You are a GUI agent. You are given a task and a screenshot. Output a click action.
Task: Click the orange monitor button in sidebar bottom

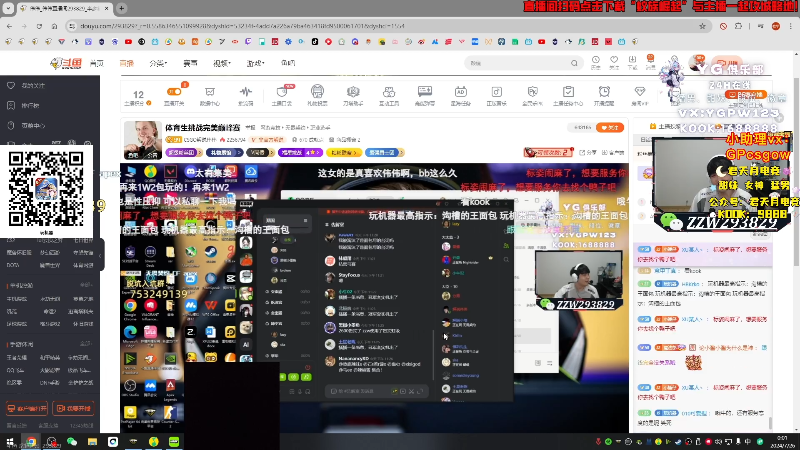click(x=27, y=409)
